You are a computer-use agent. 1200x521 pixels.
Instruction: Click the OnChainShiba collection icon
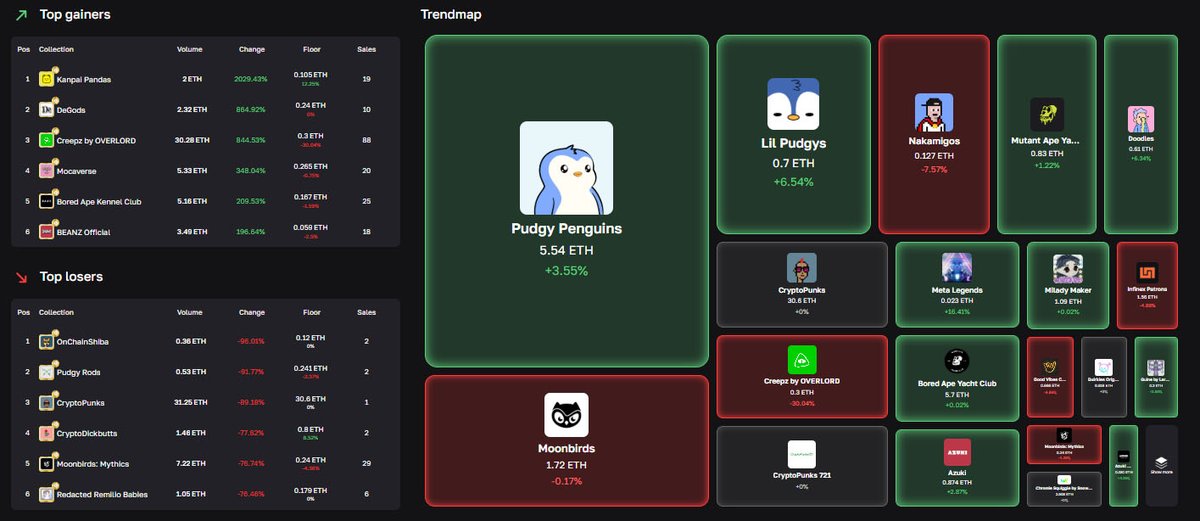tap(46, 342)
